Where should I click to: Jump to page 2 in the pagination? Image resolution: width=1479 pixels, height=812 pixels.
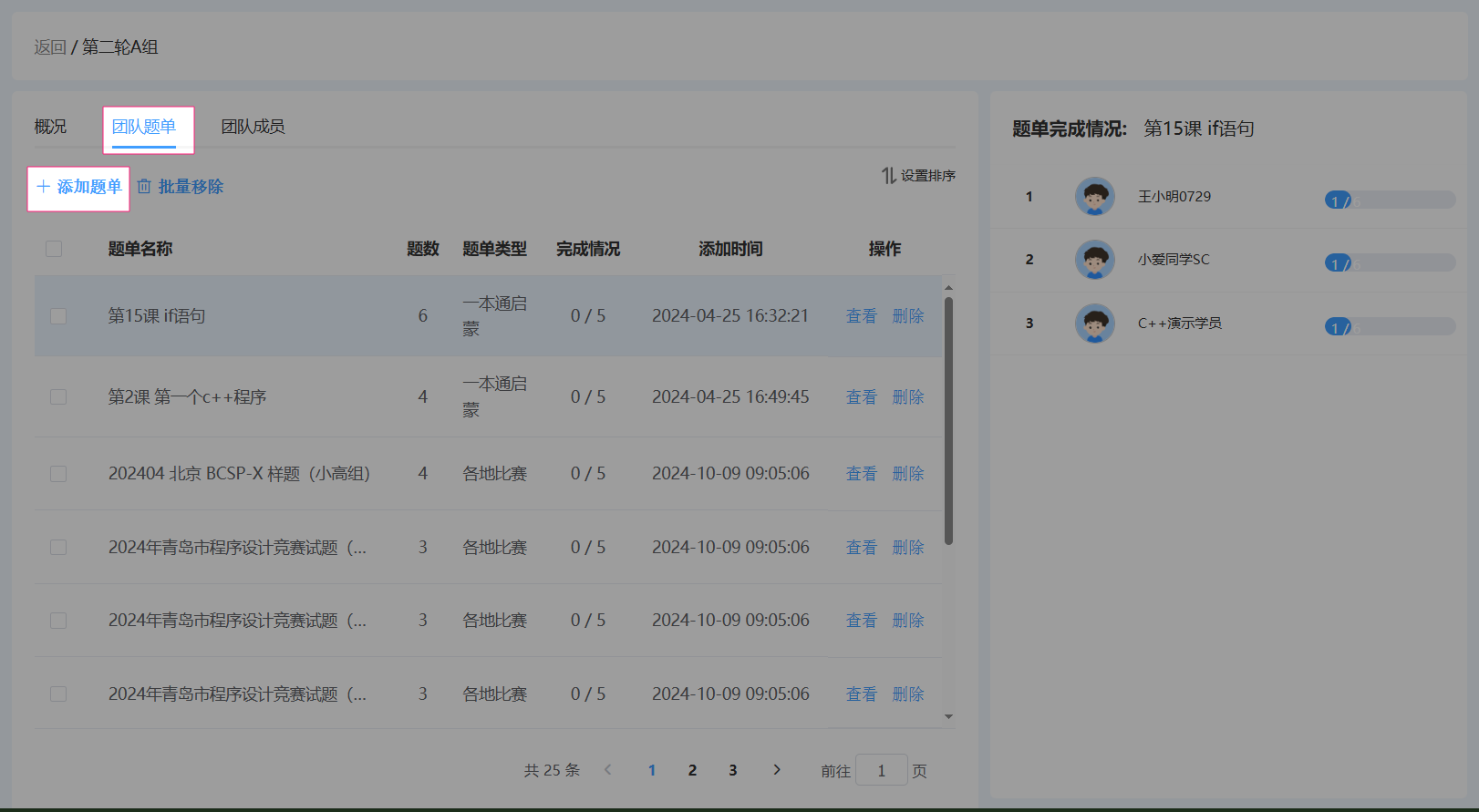pyautogui.click(x=692, y=770)
